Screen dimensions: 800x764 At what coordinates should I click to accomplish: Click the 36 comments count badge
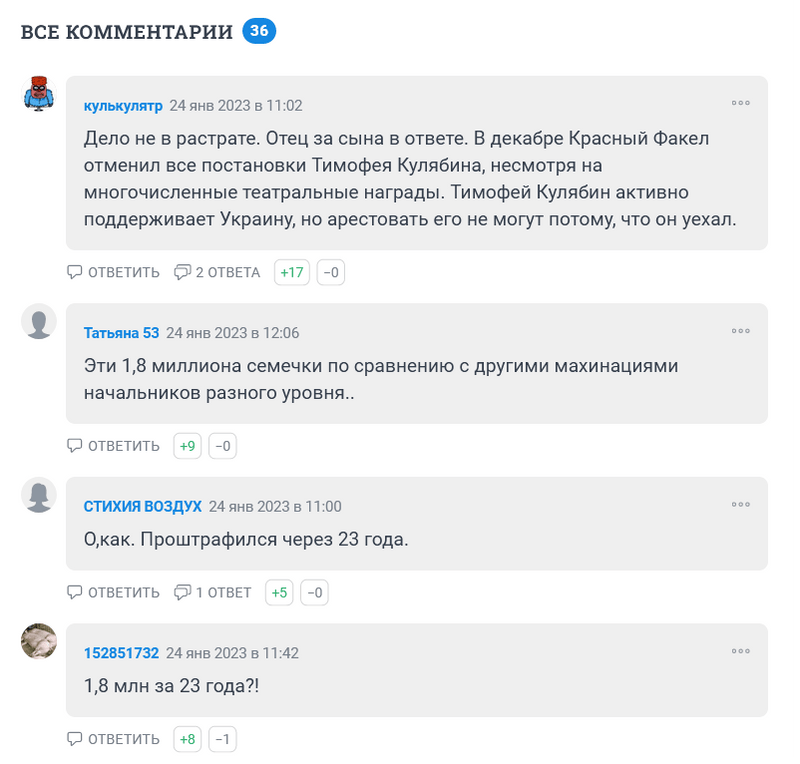pos(259,31)
